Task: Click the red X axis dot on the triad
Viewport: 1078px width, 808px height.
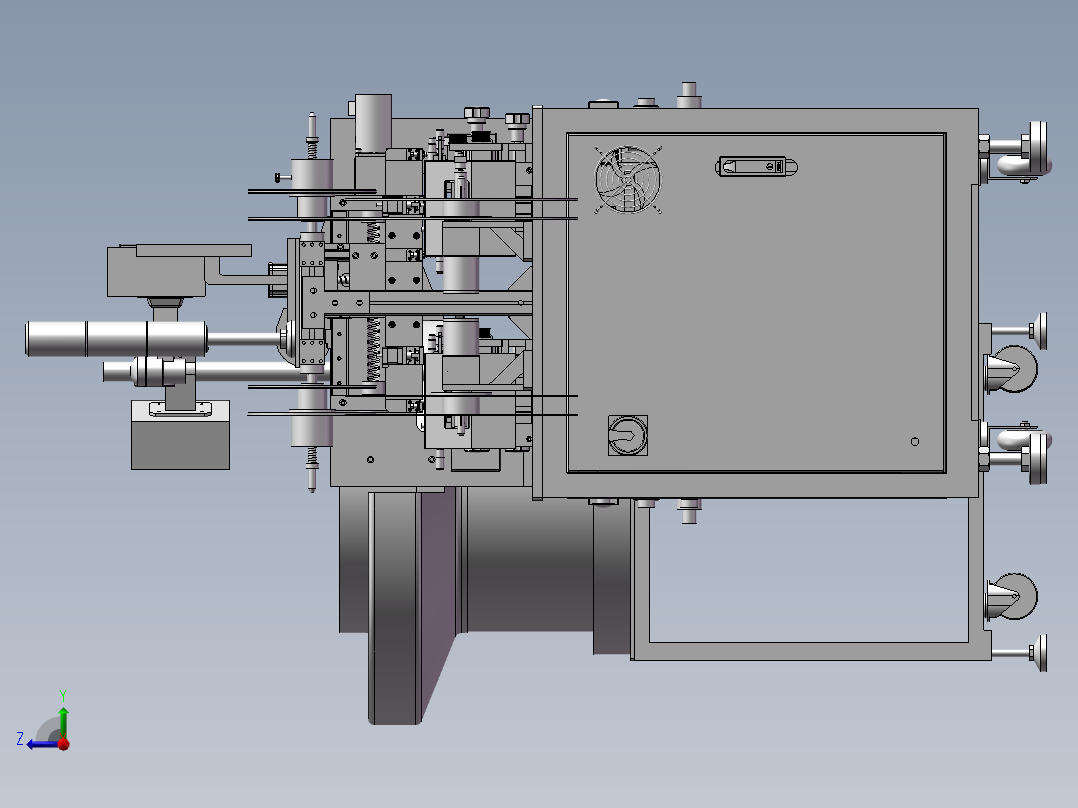Action: 64,743
